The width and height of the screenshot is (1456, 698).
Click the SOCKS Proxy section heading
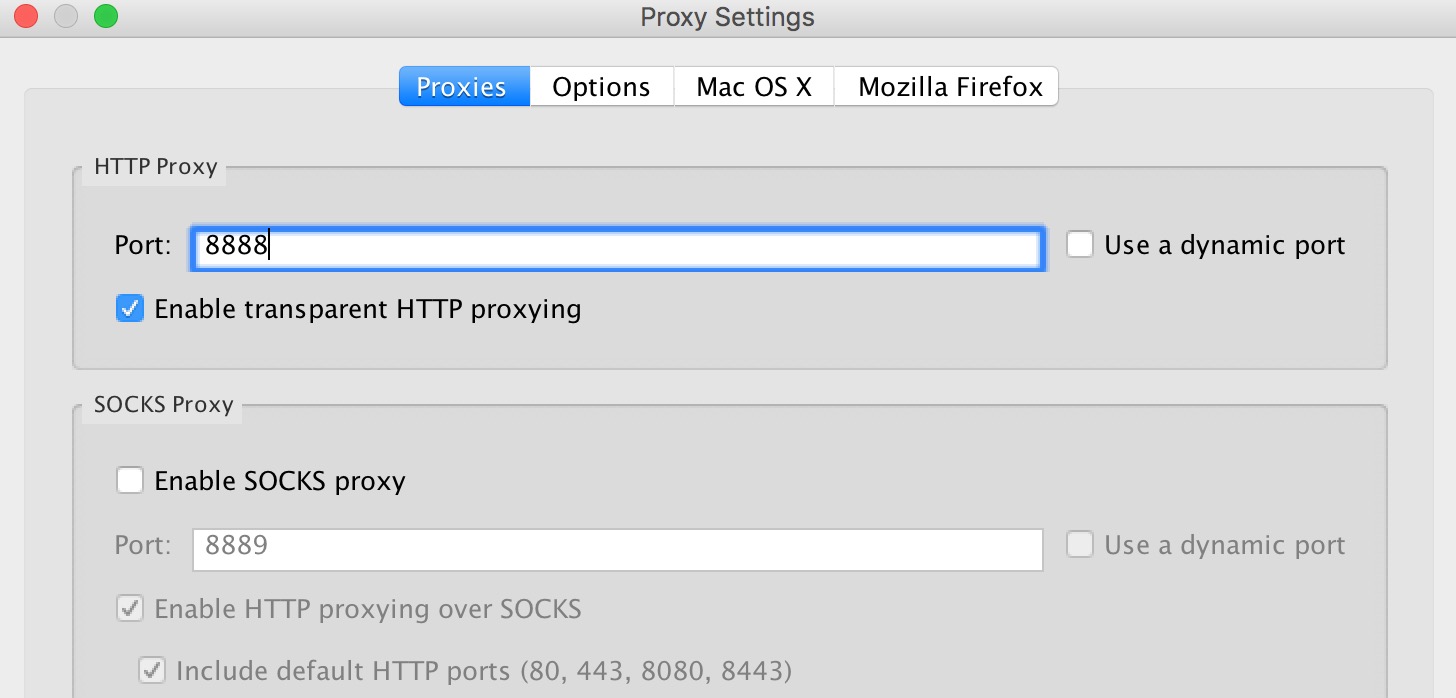[x=163, y=405]
